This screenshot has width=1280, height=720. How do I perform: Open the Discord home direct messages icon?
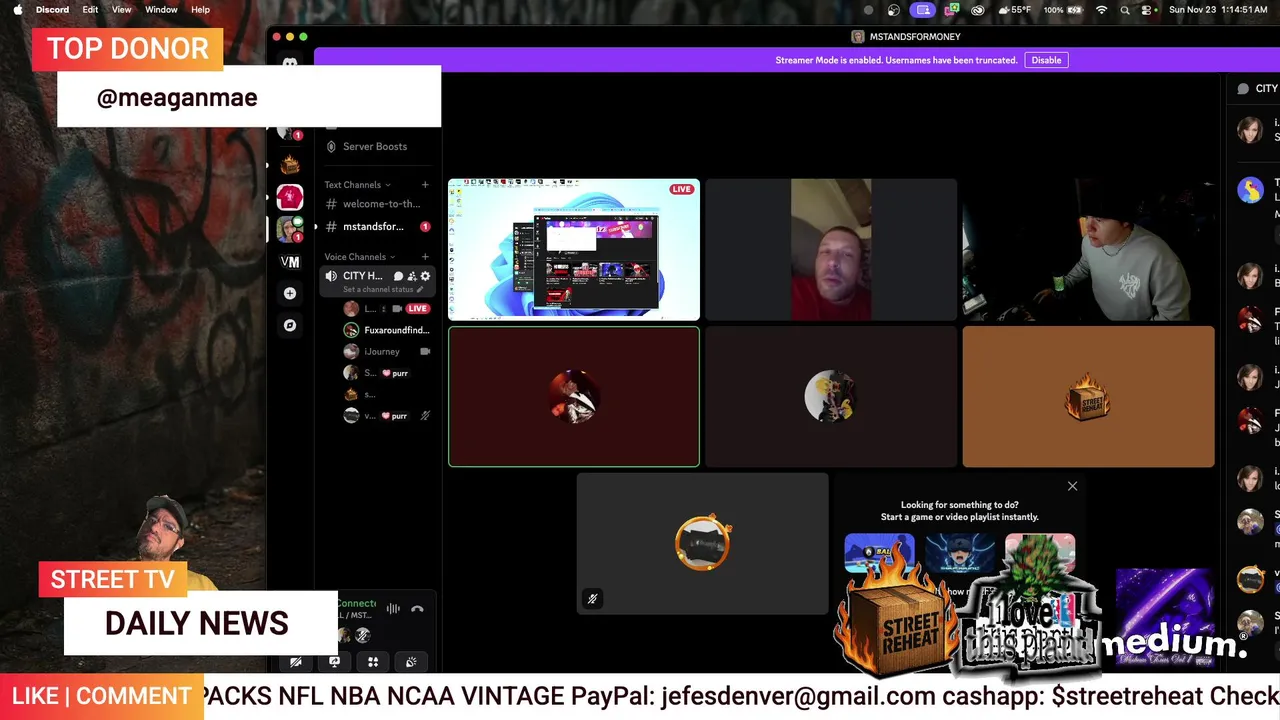point(290,64)
